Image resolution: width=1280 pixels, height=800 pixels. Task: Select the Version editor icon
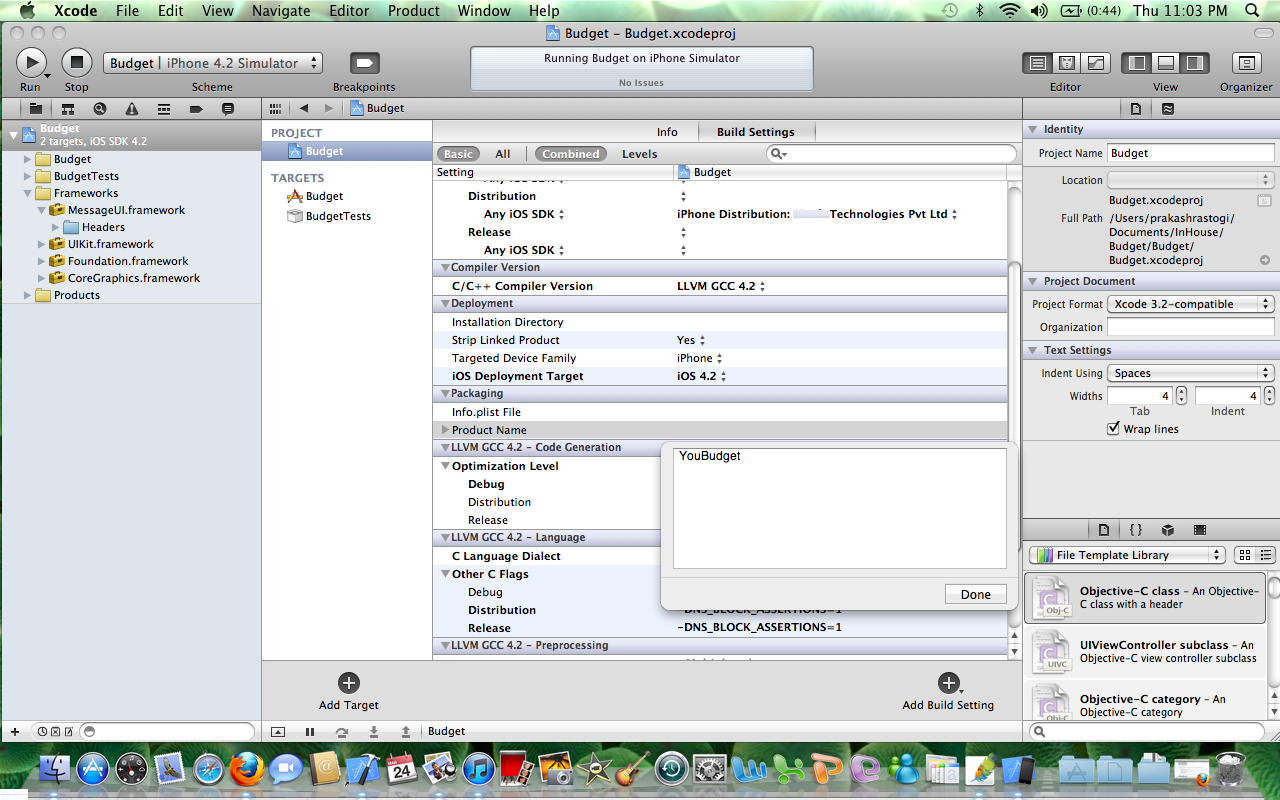click(1096, 63)
